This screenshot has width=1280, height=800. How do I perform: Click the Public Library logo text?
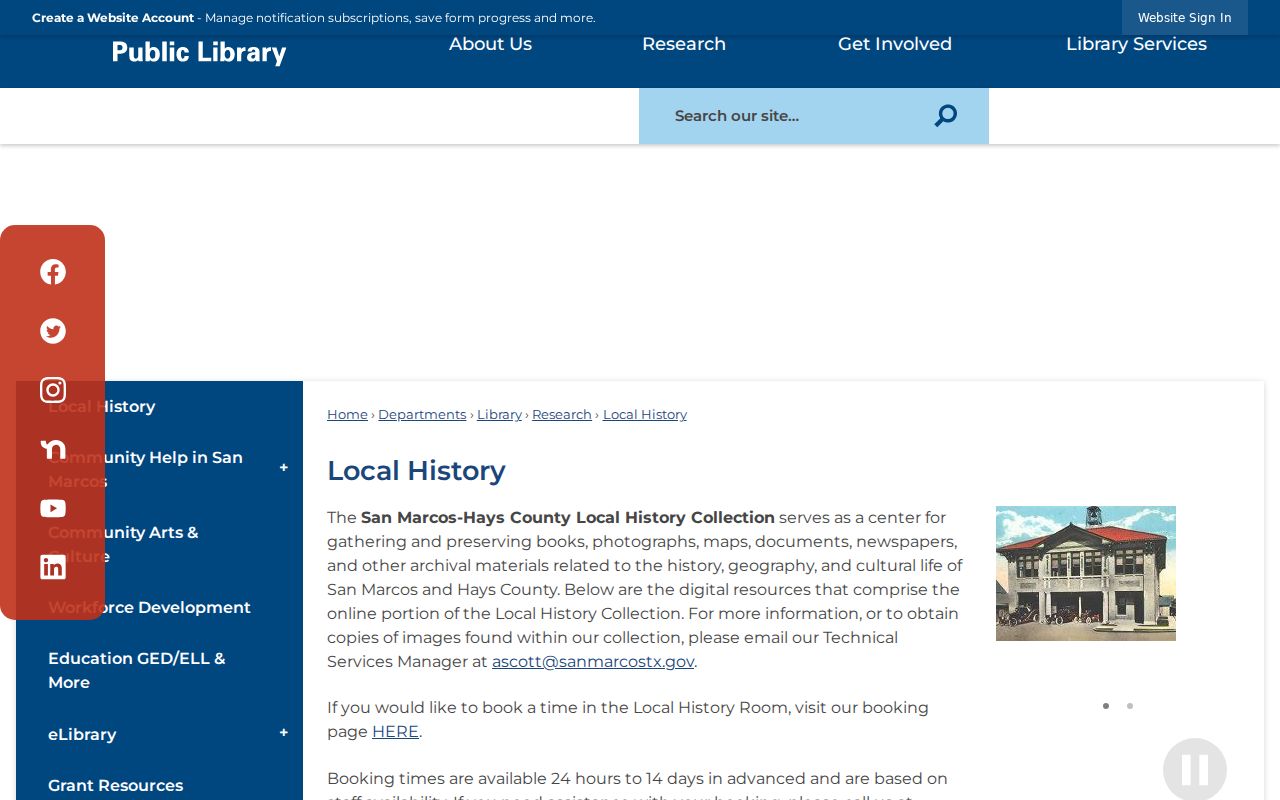199,52
